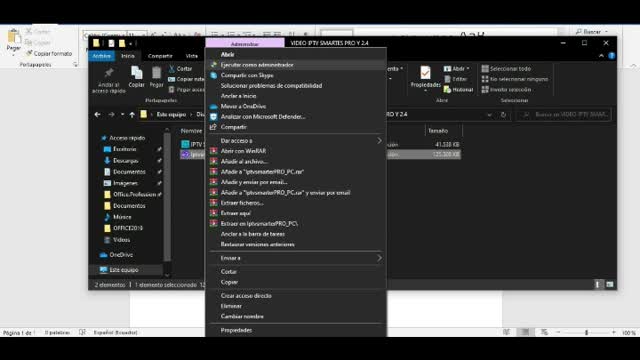
Task: Switch to the Compartir ribbon tab
Action: 160,56
